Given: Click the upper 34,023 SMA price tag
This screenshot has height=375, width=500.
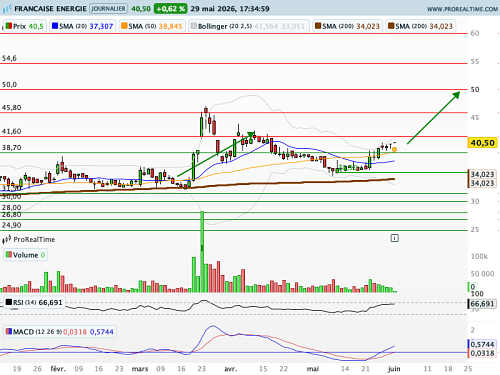Looking at the screenshot, I should point(482,174).
